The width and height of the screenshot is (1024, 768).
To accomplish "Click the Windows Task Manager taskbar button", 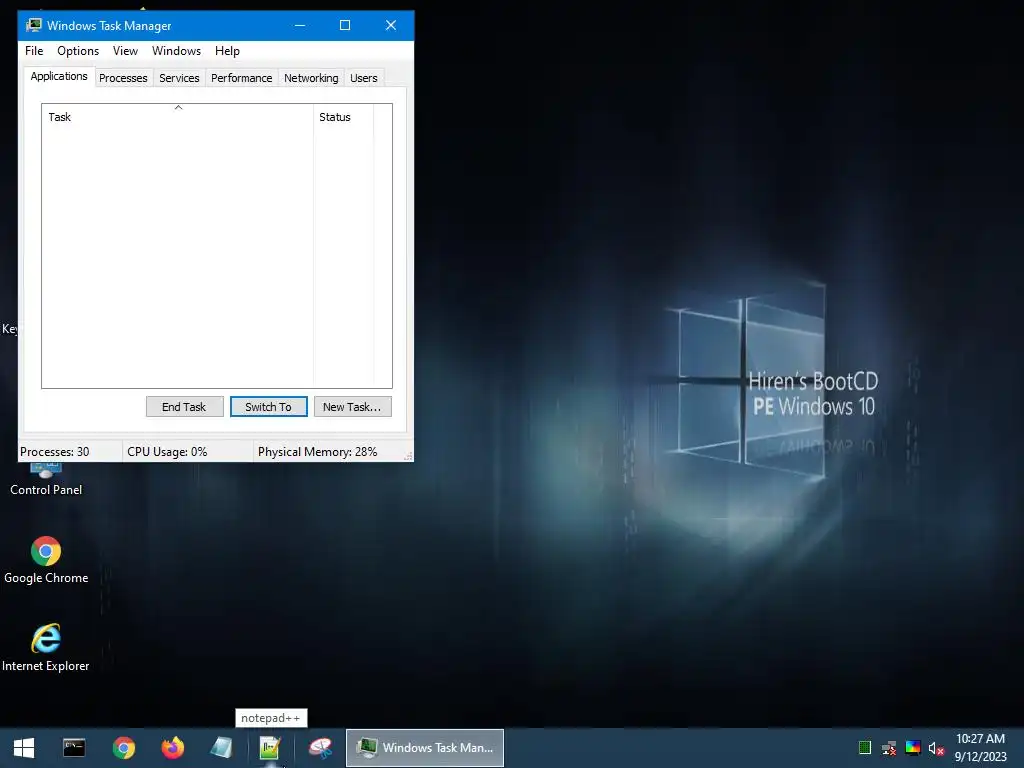I will (424, 748).
